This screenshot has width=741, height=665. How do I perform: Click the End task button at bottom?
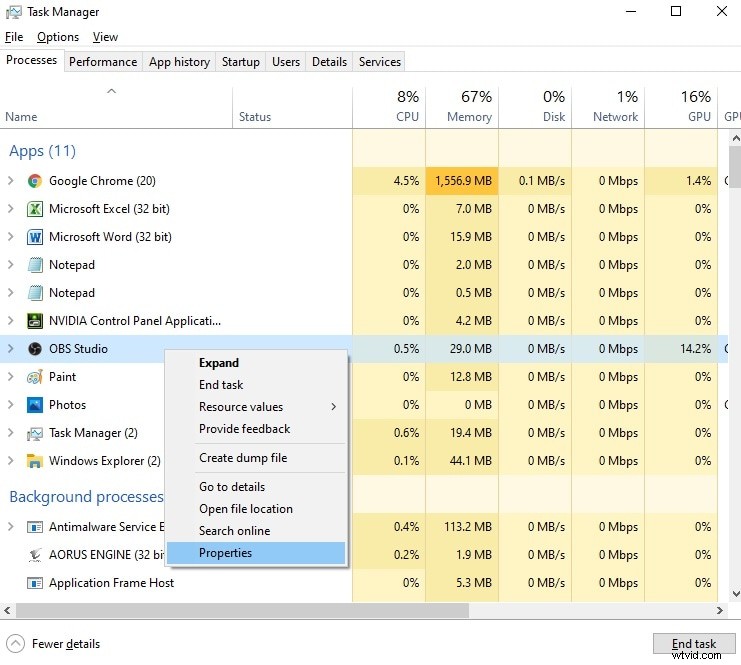[x=694, y=644]
